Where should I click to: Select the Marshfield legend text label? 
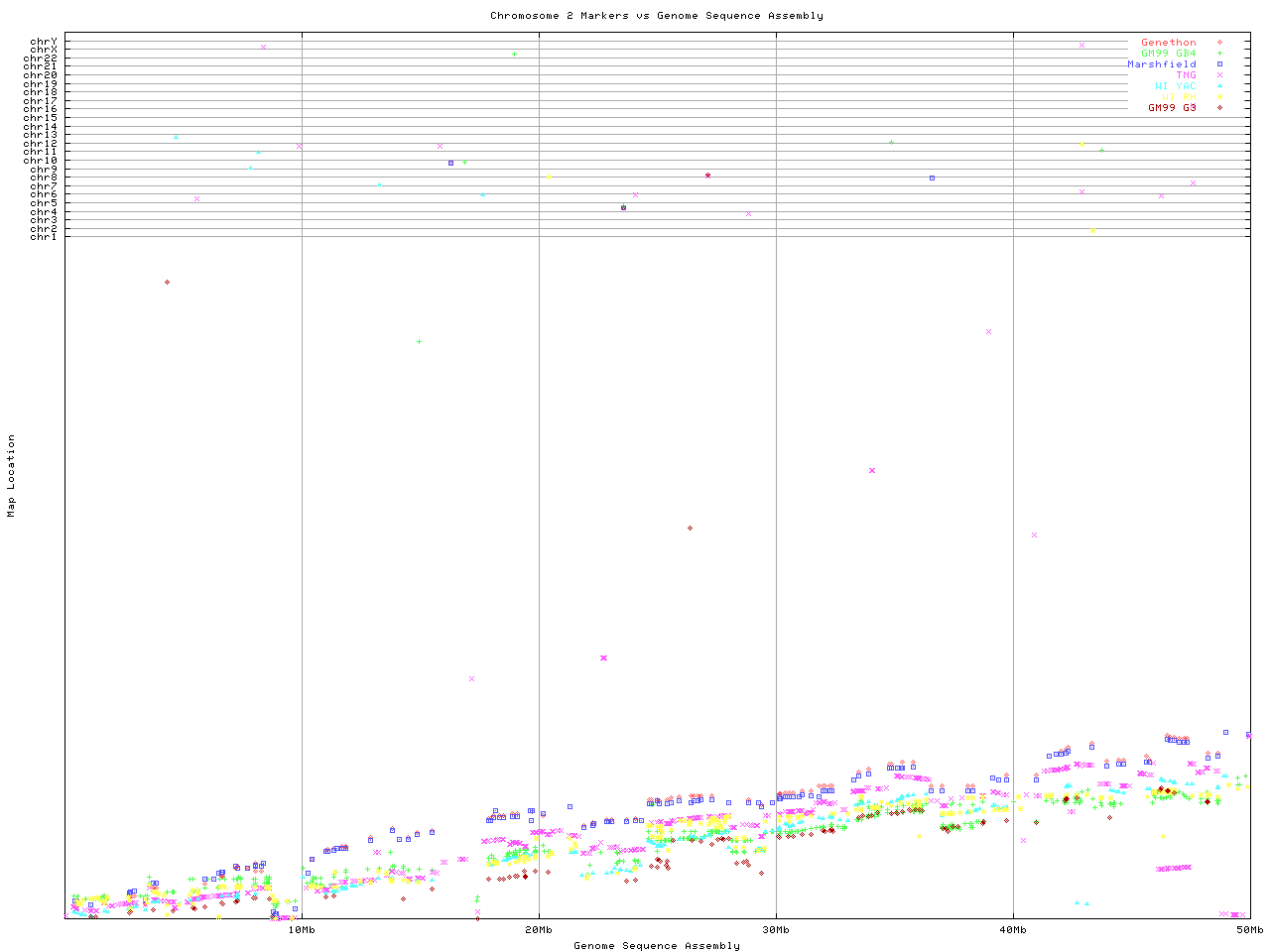(1161, 64)
